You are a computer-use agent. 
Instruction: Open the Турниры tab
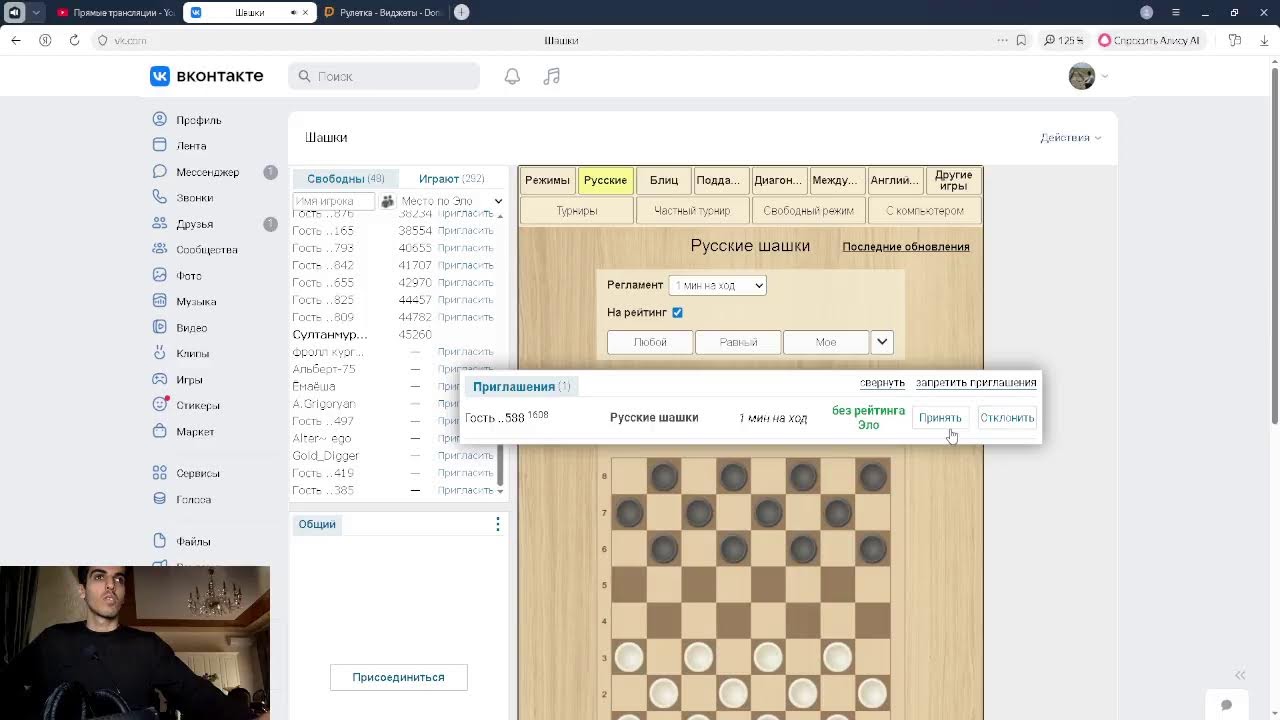pyautogui.click(x=577, y=210)
